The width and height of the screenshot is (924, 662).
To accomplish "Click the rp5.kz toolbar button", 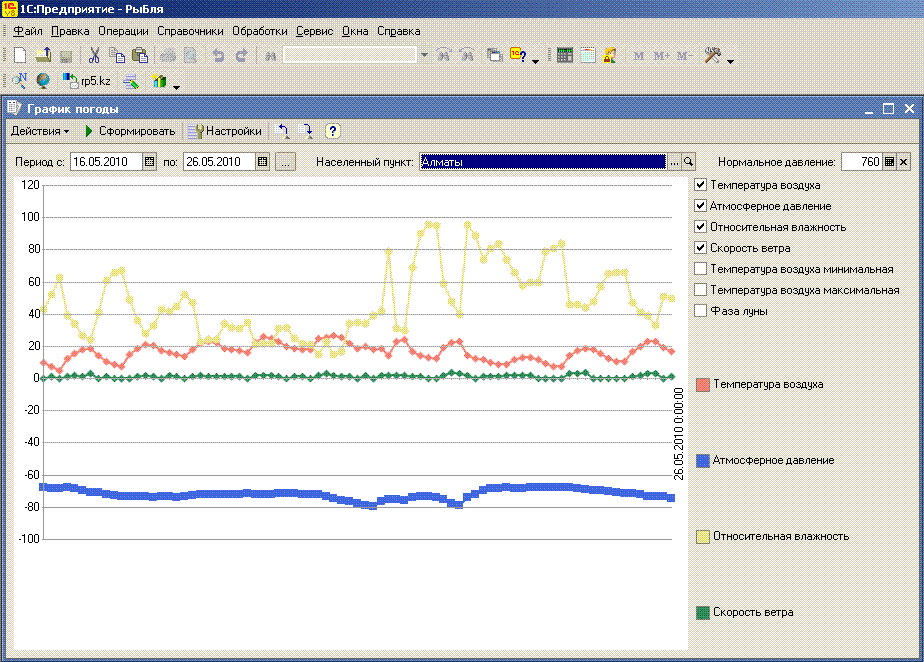I will point(86,82).
